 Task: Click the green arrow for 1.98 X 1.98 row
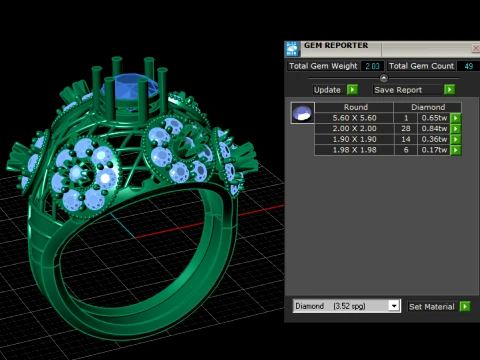point(456,150)
